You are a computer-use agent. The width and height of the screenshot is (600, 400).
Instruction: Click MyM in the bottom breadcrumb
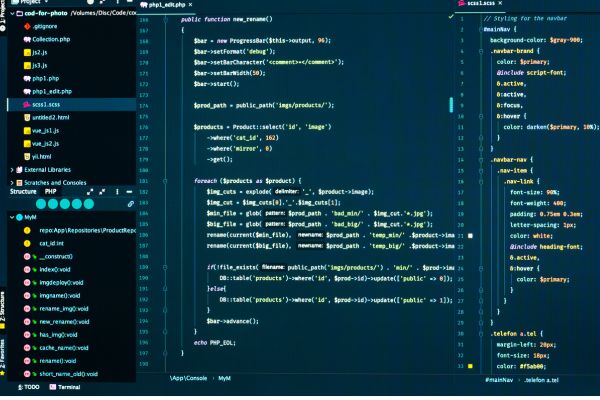tap(224, 380)
